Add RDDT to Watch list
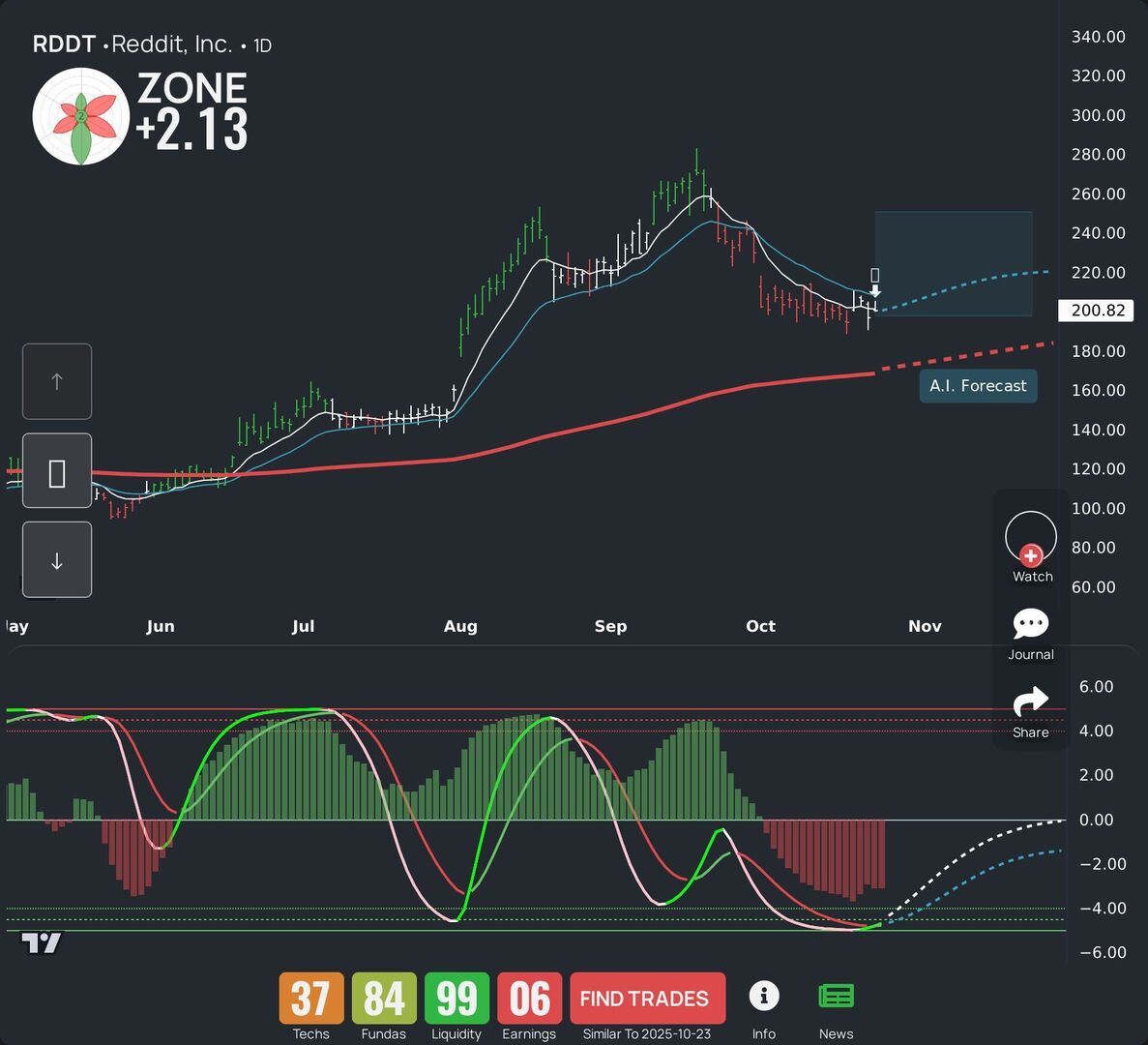The height and width of the screenshot is (1045, 1148). pyautogui.click(x=1031, y=547)
